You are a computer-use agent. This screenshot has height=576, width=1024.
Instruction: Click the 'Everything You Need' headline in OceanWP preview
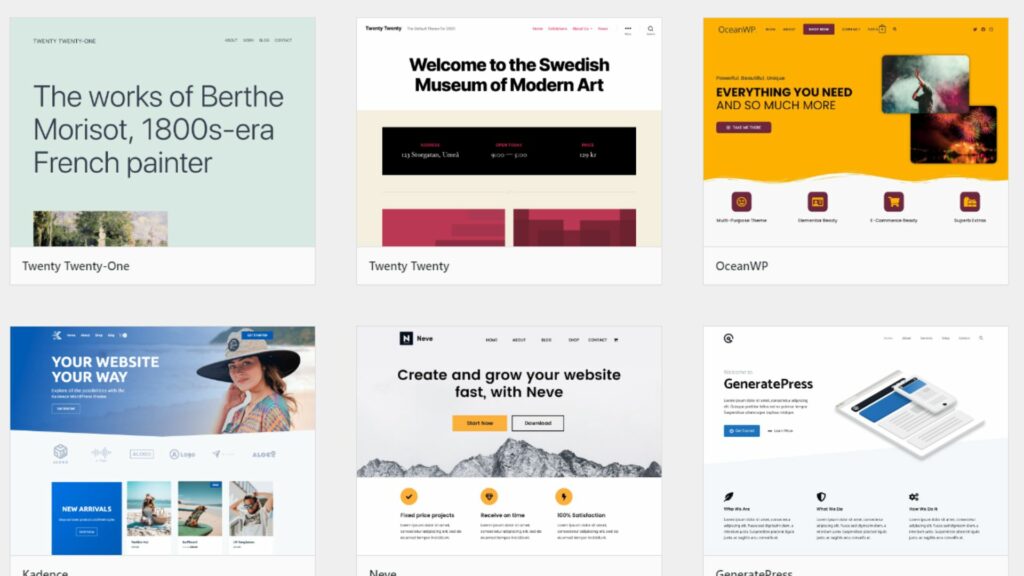pyautogui.click(x=784, y=92)
